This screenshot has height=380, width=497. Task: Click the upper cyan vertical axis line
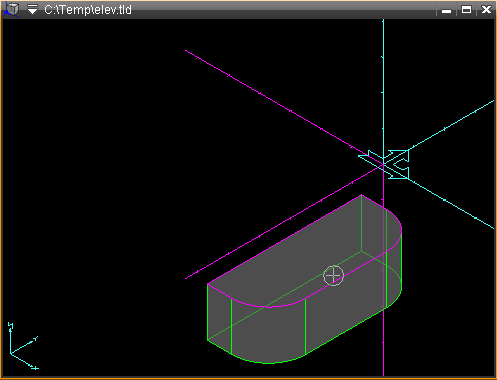(383, 90)
